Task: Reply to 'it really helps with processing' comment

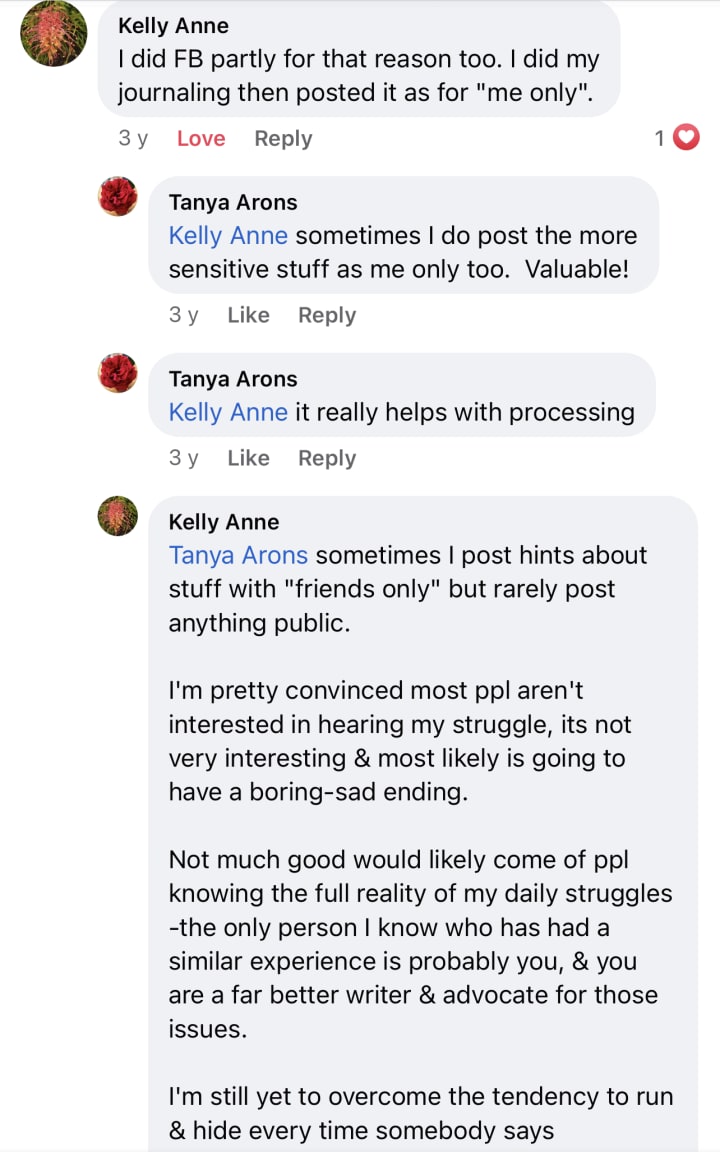Action: (x=326, y=458)
